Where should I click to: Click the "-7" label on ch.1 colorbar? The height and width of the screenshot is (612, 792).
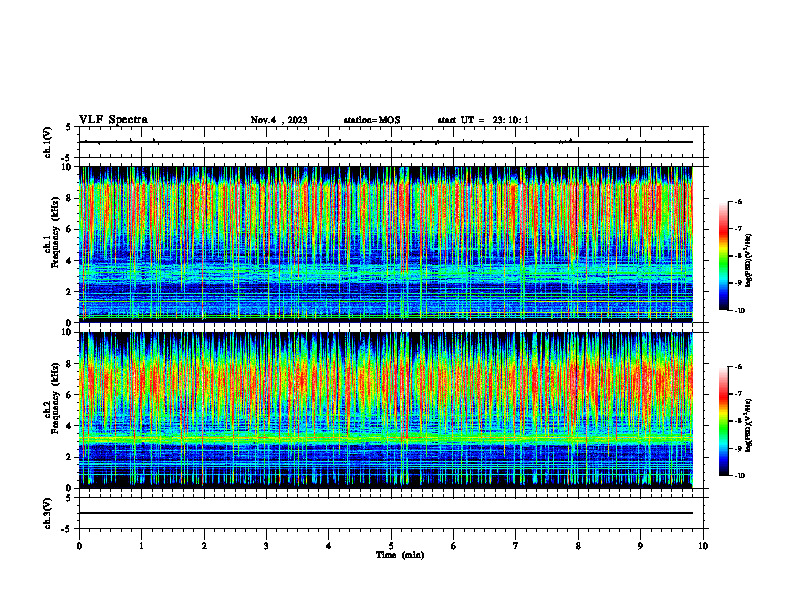[738, 229]
